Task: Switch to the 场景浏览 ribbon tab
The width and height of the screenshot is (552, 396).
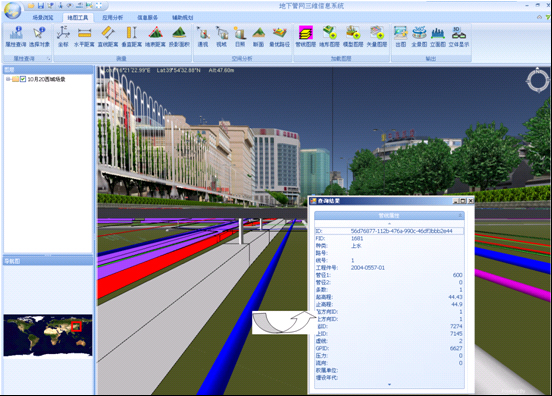Action: coord(43,17)
